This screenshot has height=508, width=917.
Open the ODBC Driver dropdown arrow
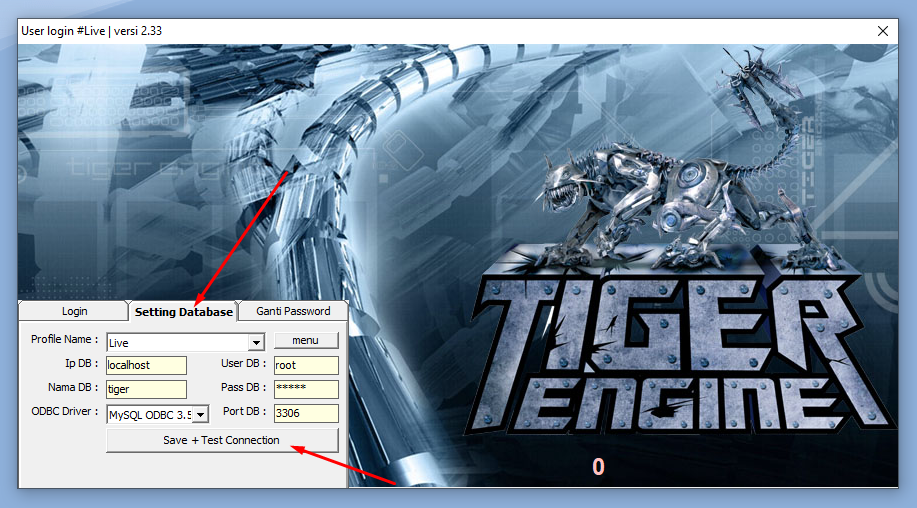tap(201, 414)
